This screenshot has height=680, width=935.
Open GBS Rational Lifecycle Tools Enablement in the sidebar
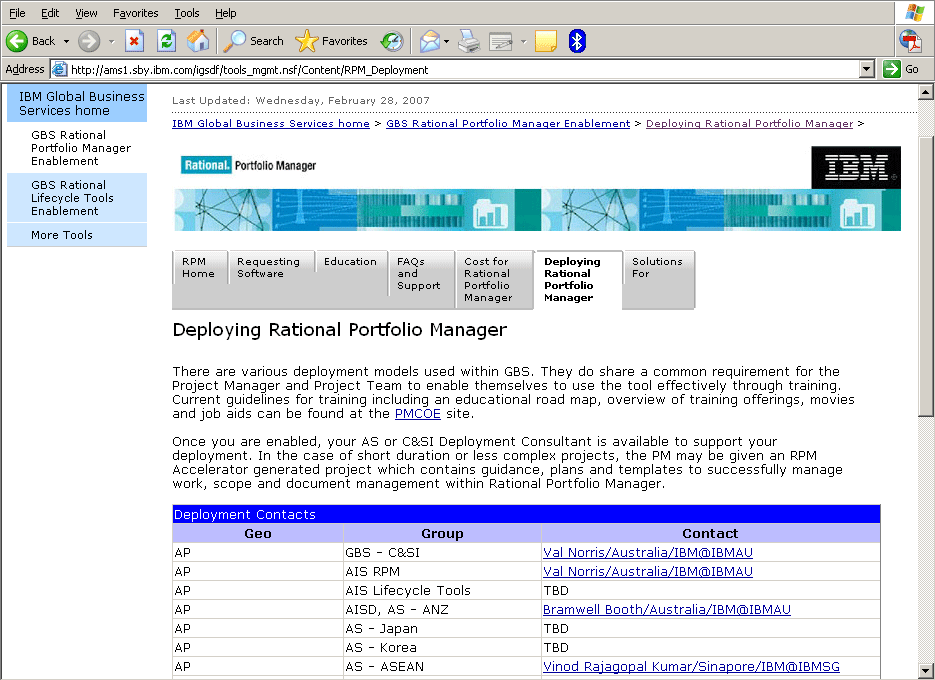[77, 198]
